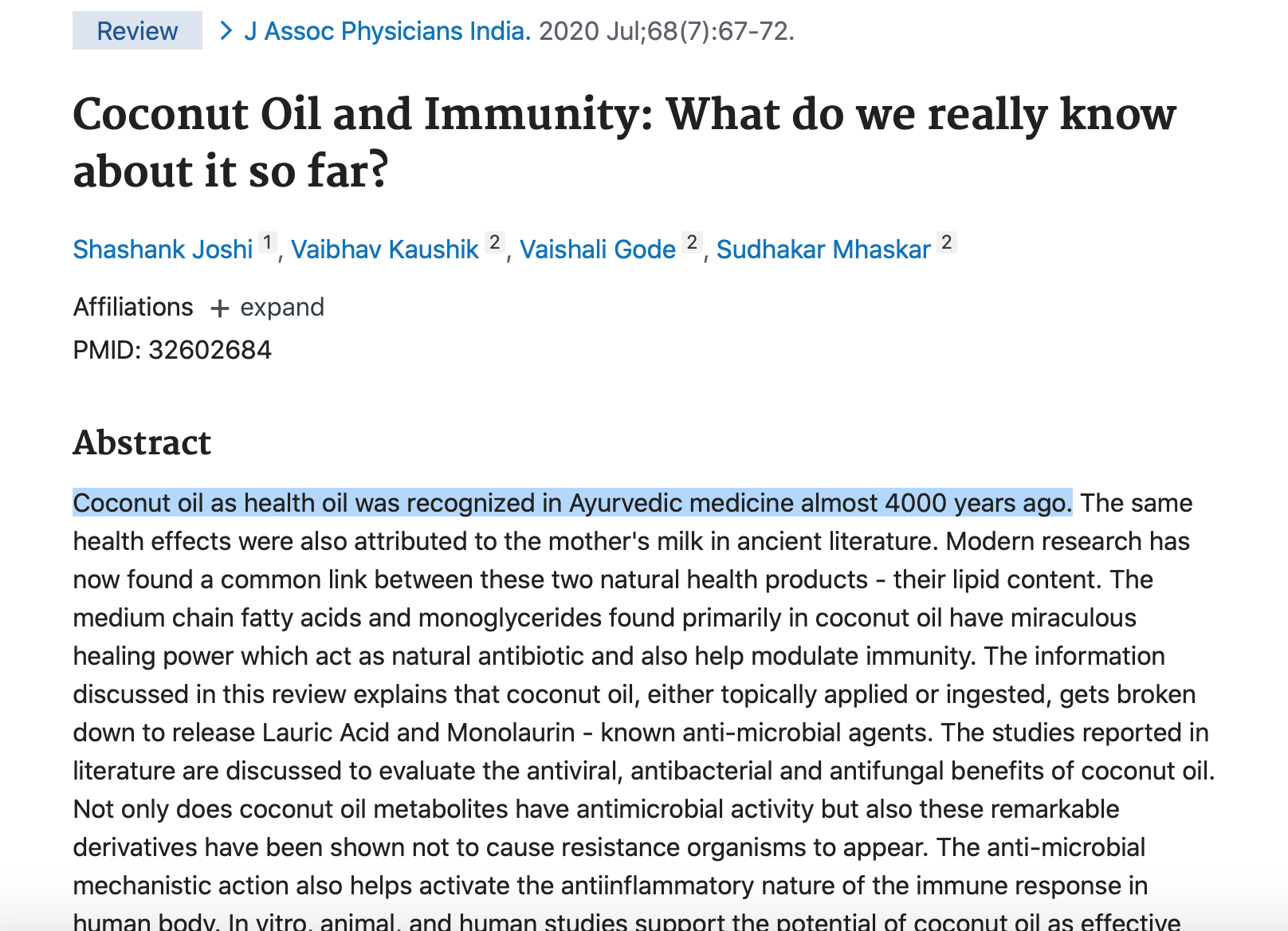
Task: Click the highlighted first abstract sentence
Action: 572,503
